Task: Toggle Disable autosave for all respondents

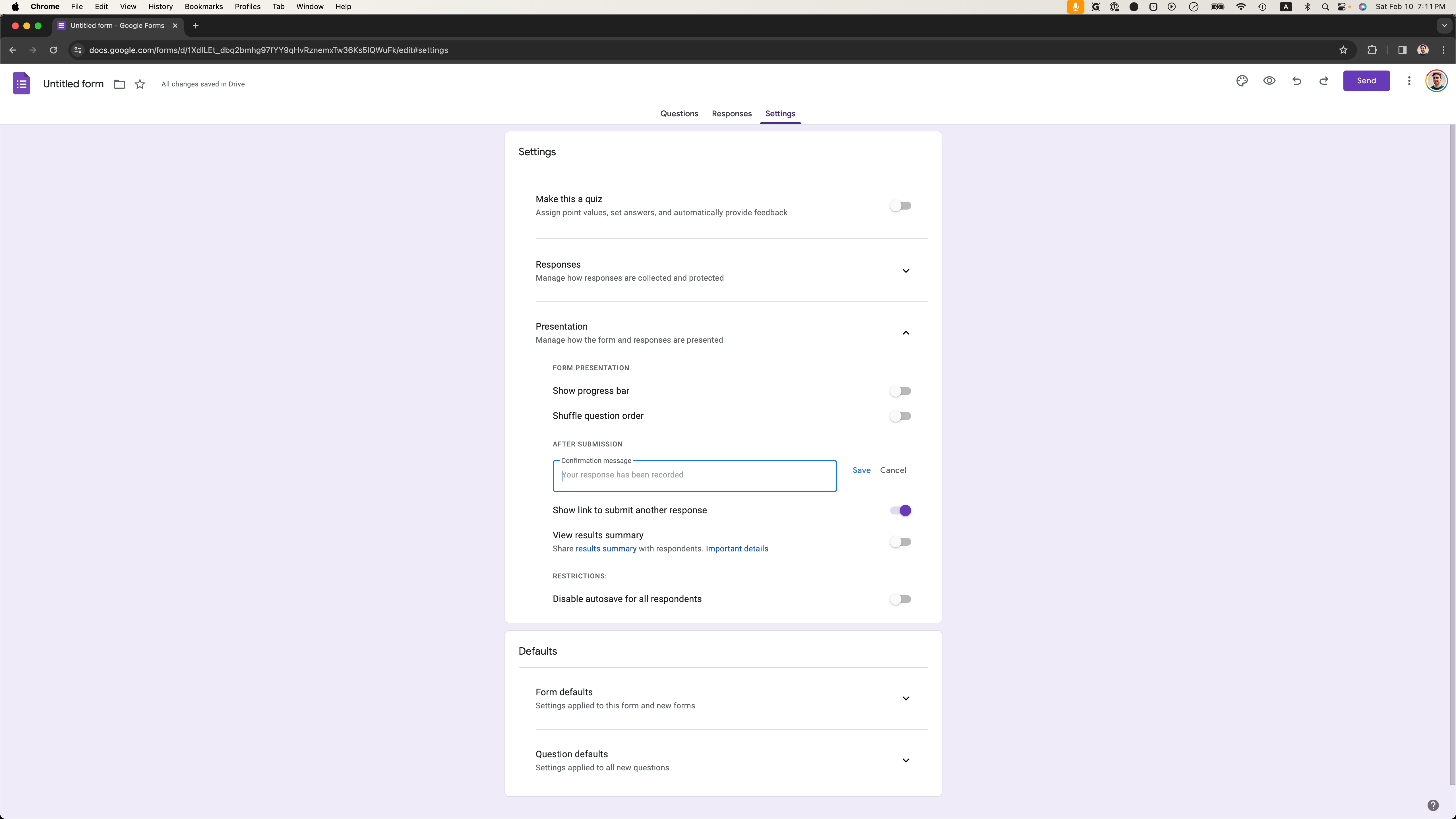Action: click(900, 599)
